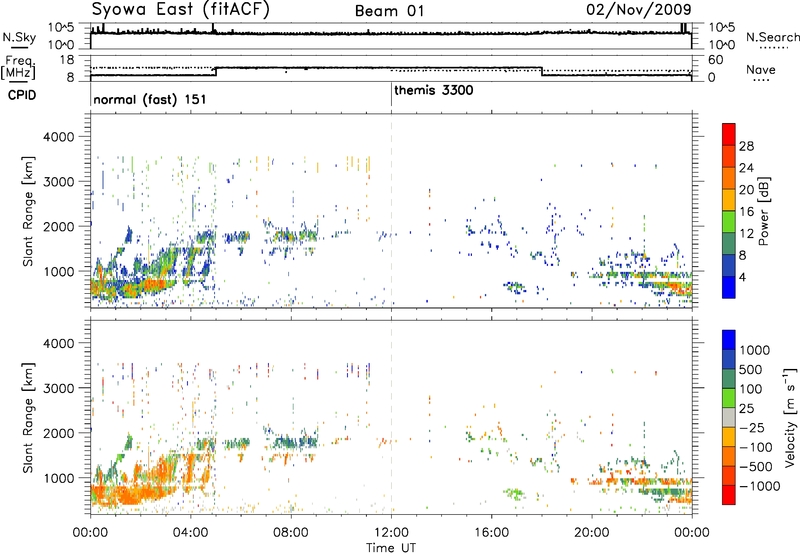Pick the Power colorbar segment between 20 and 24
The height and width of the screenshot is (554, 800).
pos(729,178)
